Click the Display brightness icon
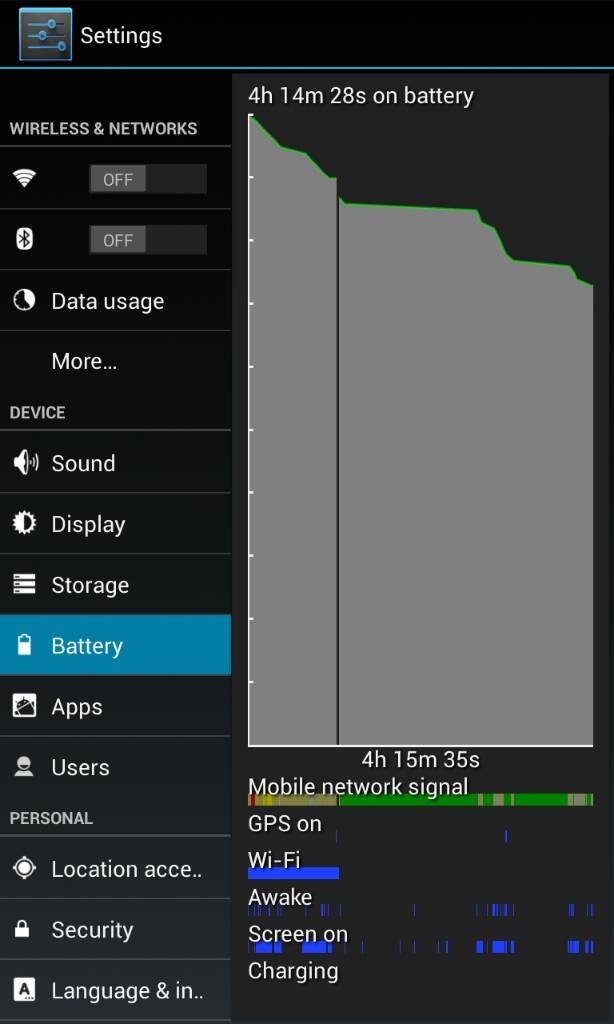Screen dimensions: 614x1024 pyautogui.click(x=24, y=523)
